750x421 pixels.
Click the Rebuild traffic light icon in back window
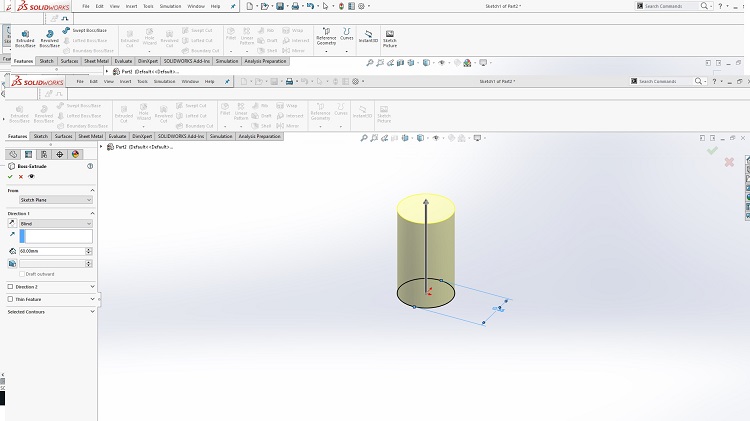[342, 6]
